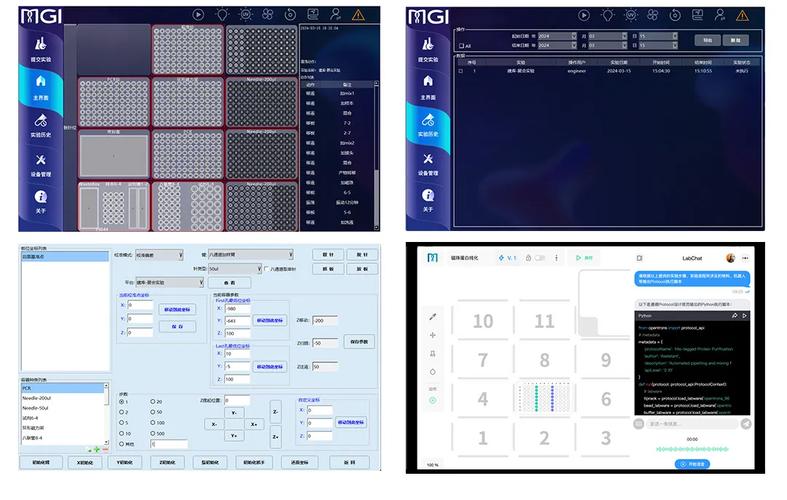
Task: Click the warning triangle in the experiment history window
Action: click(741, 15)
